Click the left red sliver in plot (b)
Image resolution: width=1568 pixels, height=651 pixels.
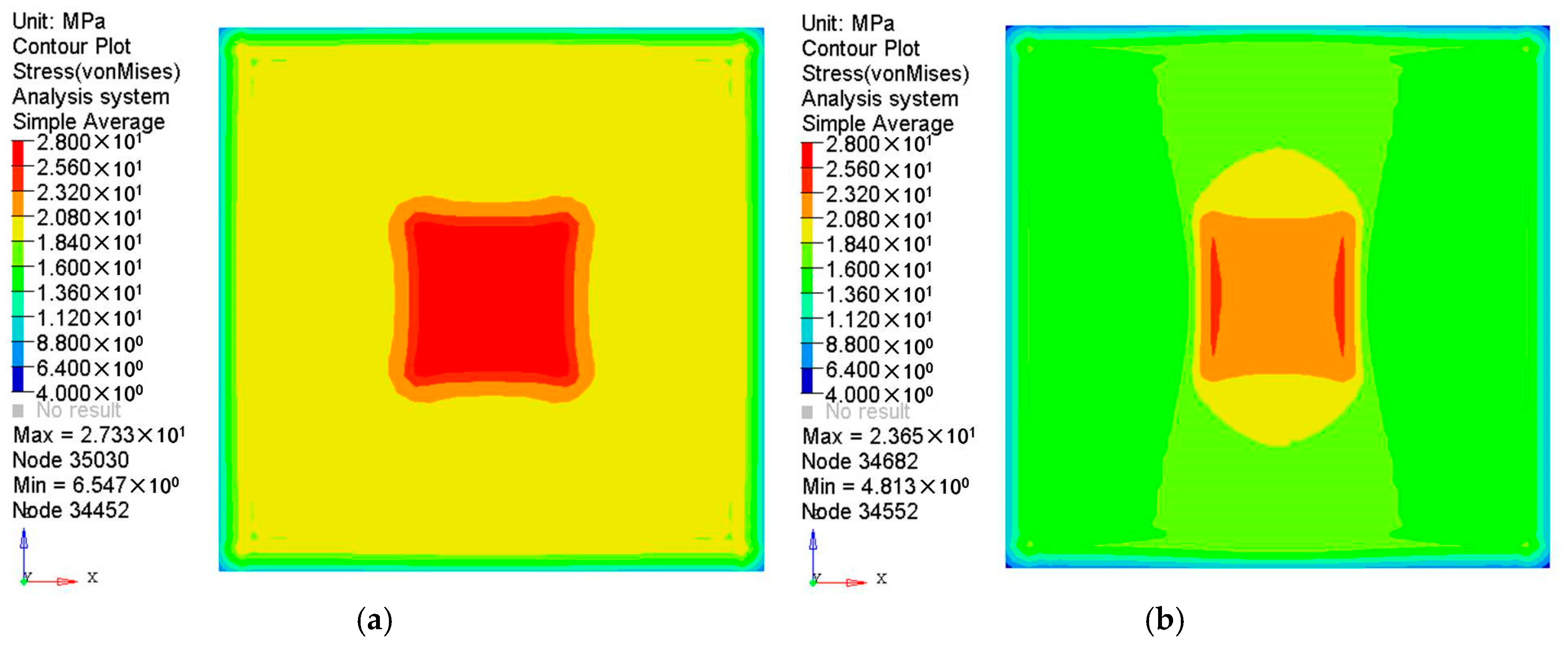pos(1215,296)
